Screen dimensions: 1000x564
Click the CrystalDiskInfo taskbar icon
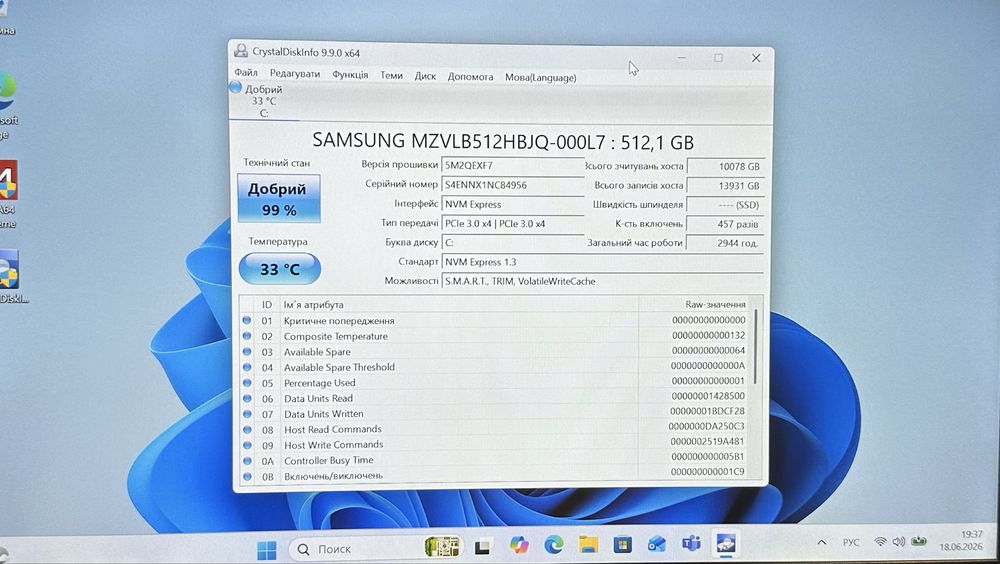(726, 543)
